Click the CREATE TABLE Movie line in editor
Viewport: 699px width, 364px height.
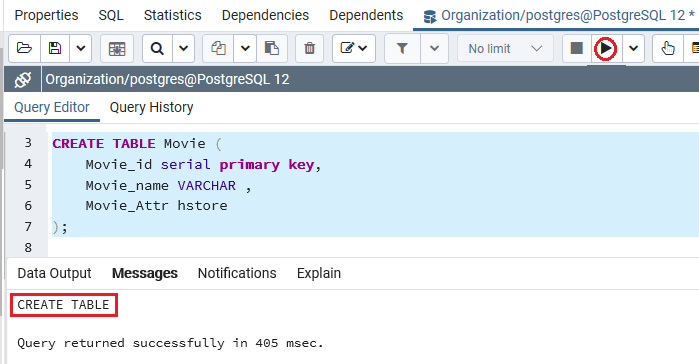point(137,143)
